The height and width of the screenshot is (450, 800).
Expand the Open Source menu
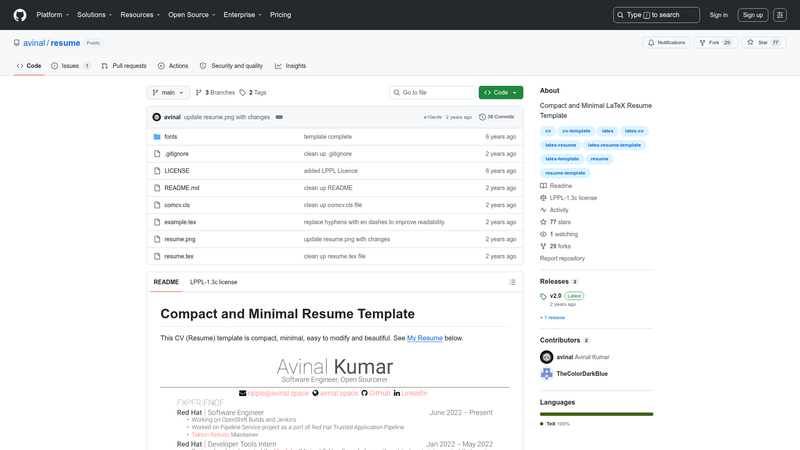pyautogui.click(x=192, y=15)
